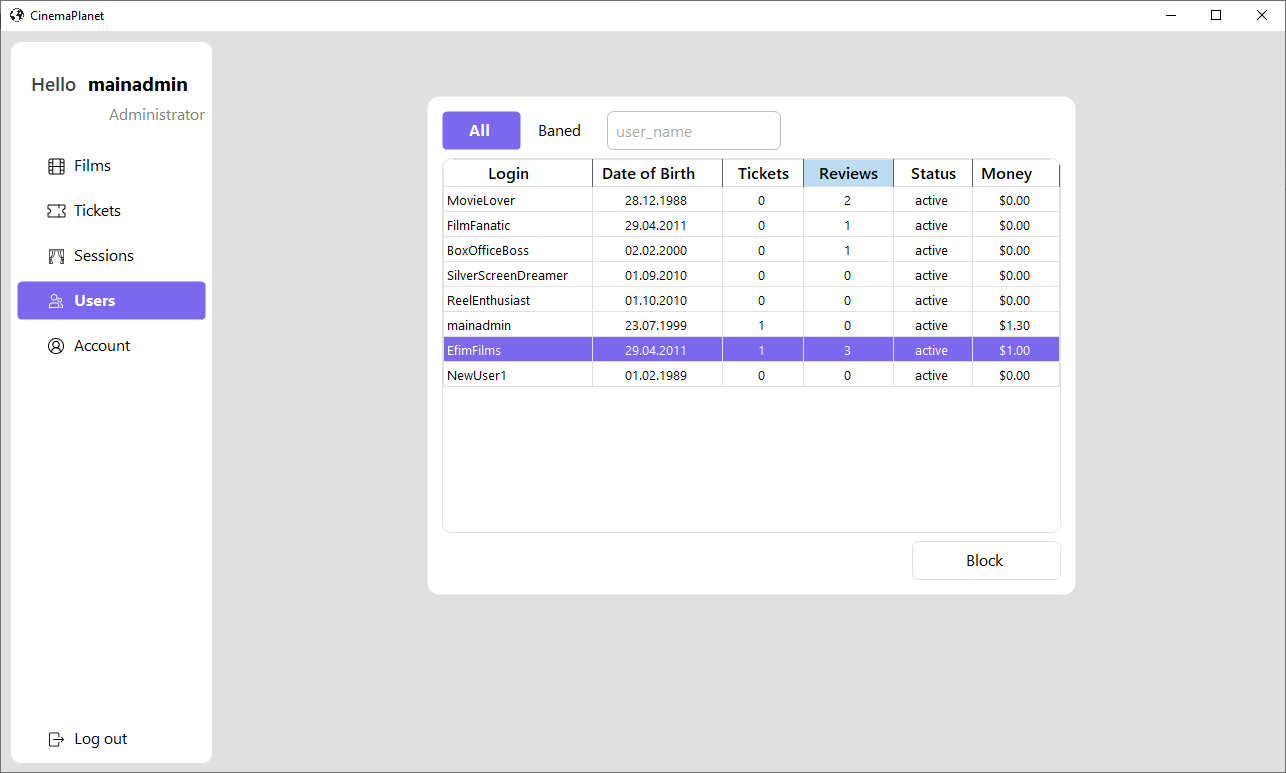This screenshot has height=773, width=1286.
Task: Click the Tickets ticket icon
Action: (x=56, y=211)
